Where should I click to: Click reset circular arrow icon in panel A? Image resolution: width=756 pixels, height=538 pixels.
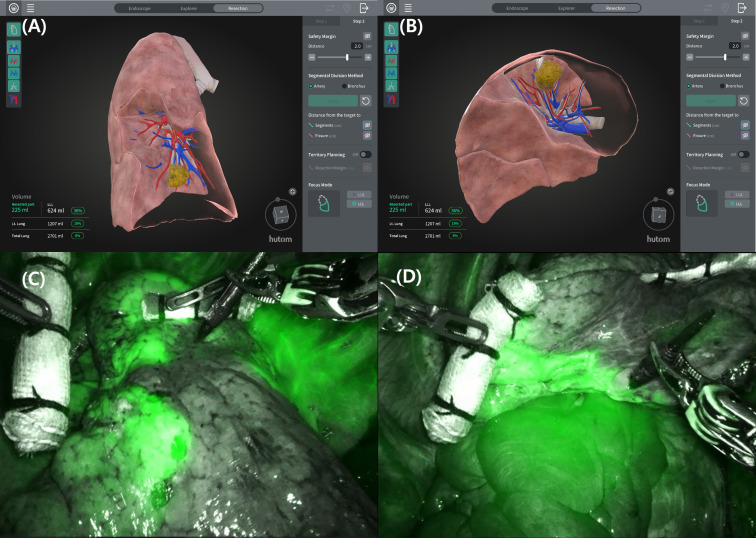[365, 101]
